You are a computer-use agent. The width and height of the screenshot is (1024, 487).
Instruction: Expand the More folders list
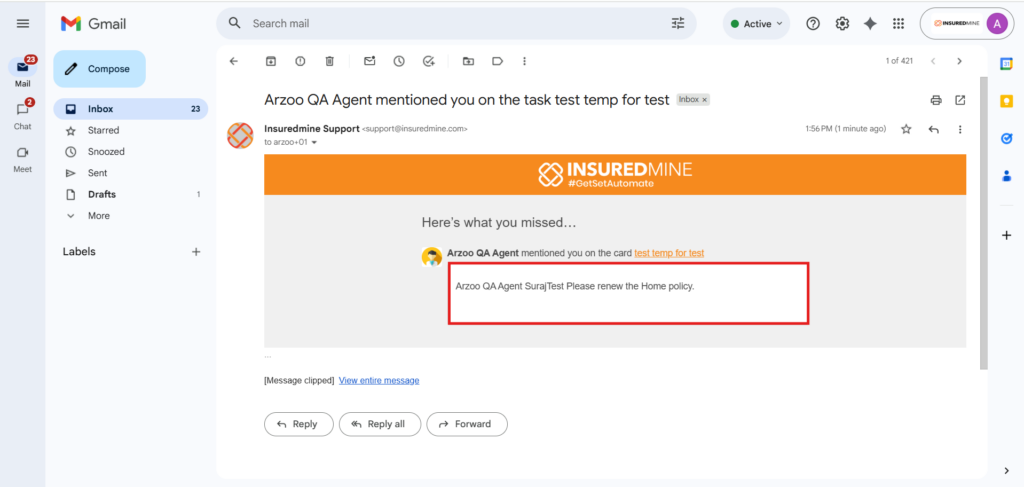click(98, 216)
